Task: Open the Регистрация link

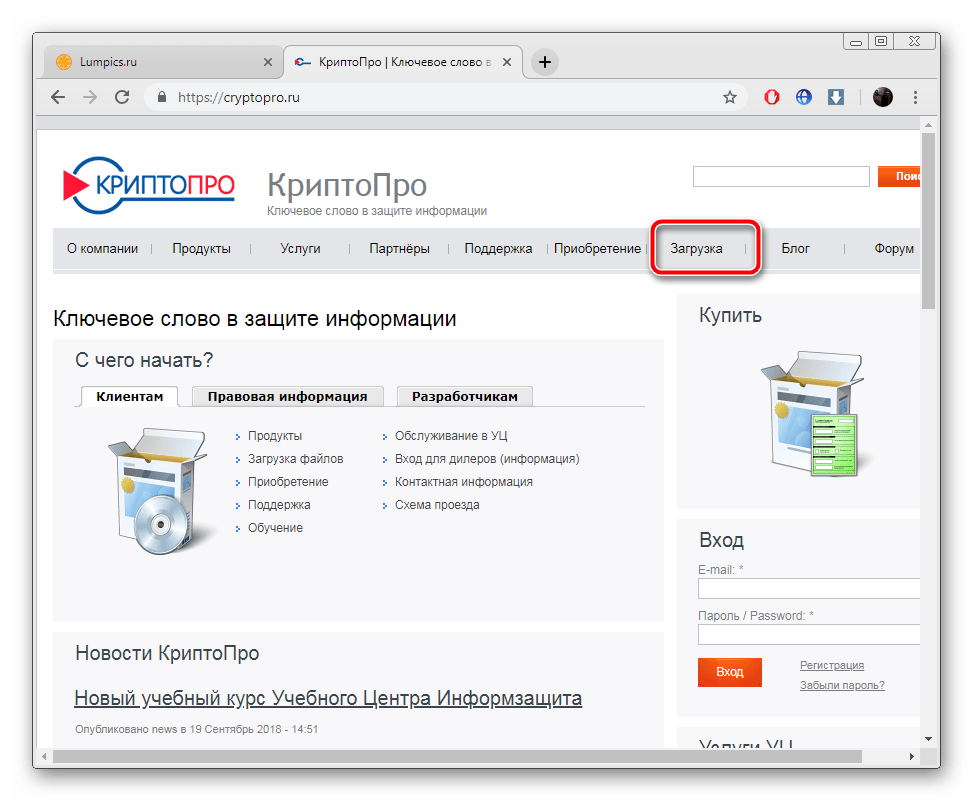Action: tap(831, 665)
